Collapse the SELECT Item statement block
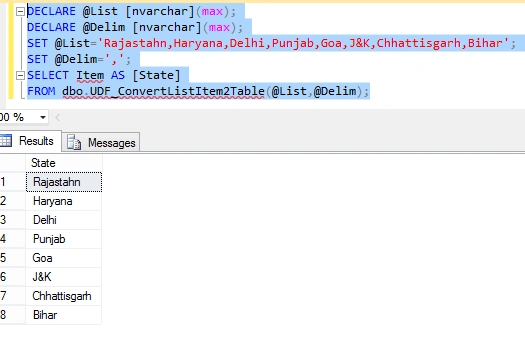Screen dimensions: 525x361 pyautogui.click(x=20, y=76)
